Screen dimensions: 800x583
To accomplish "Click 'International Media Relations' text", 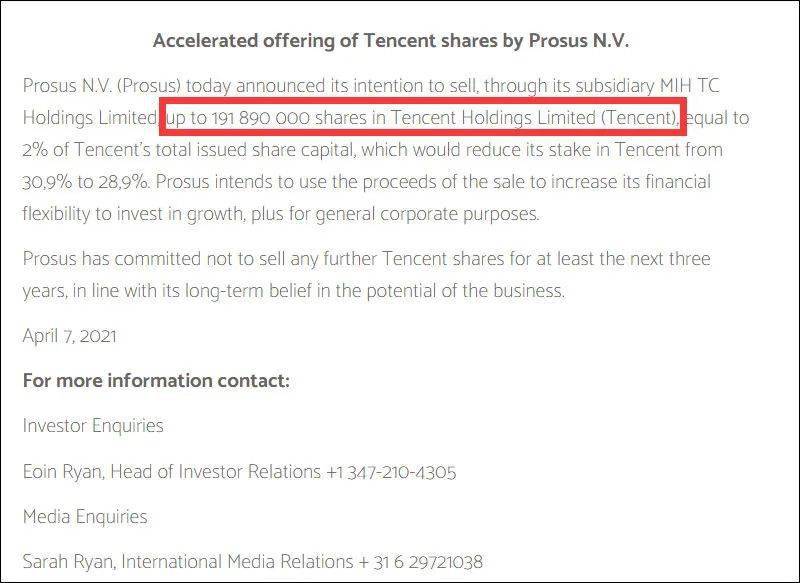I will click(x=237, y=562).
